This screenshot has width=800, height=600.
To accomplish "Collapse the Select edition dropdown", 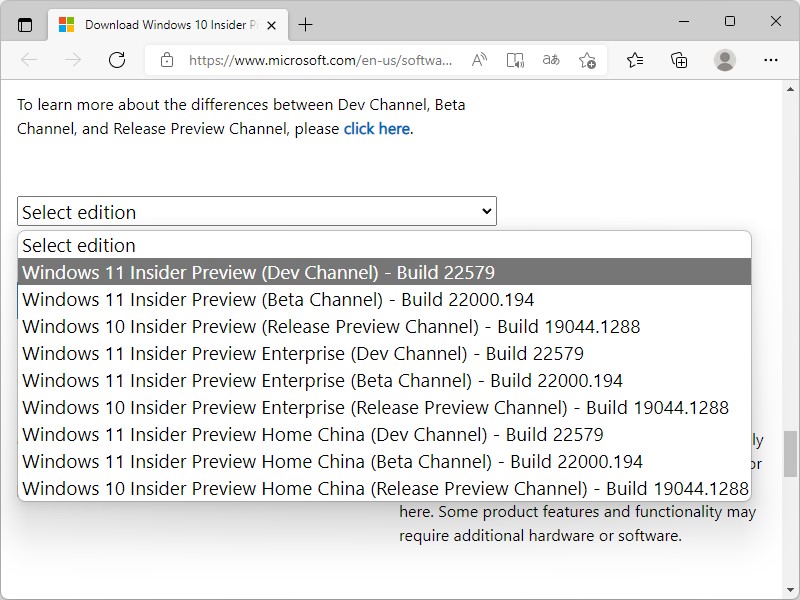I will [x=256, y=212].
